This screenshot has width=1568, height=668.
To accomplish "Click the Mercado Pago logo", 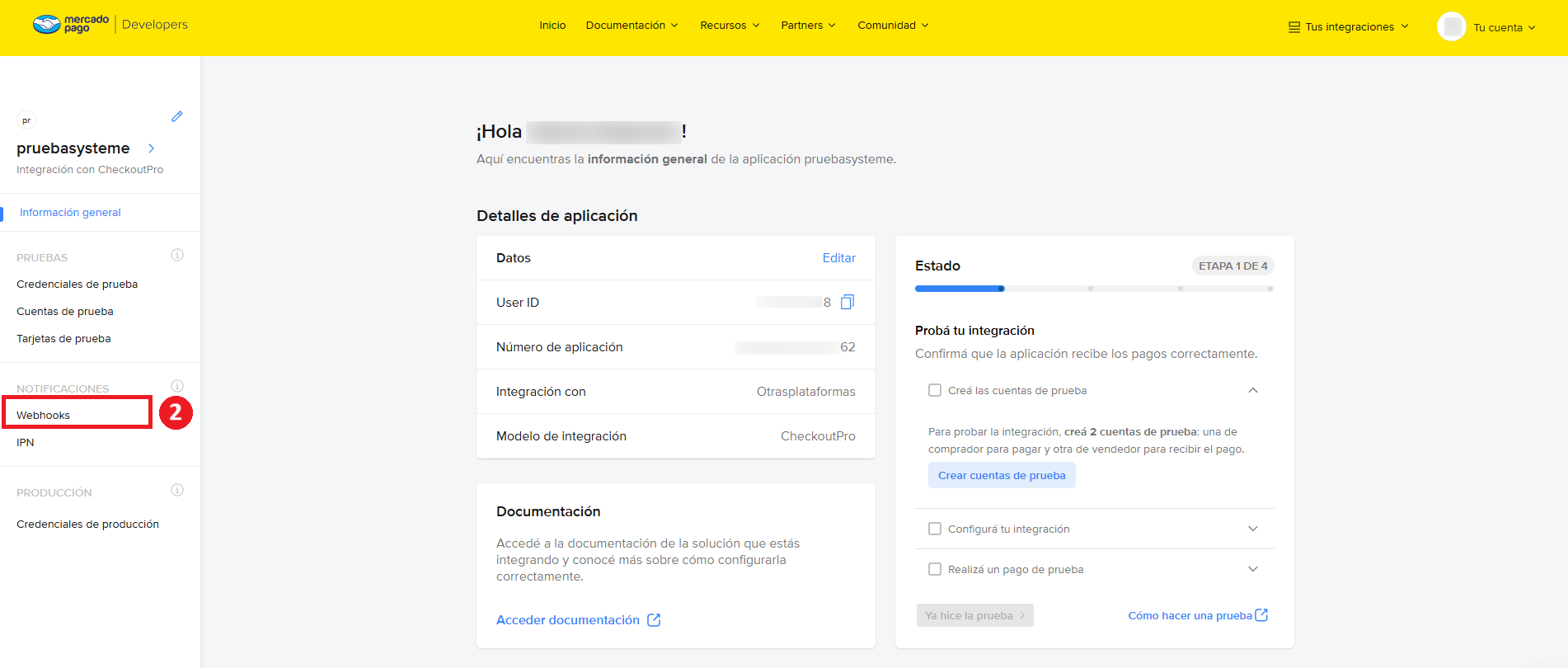I will (x=70, y=25).
